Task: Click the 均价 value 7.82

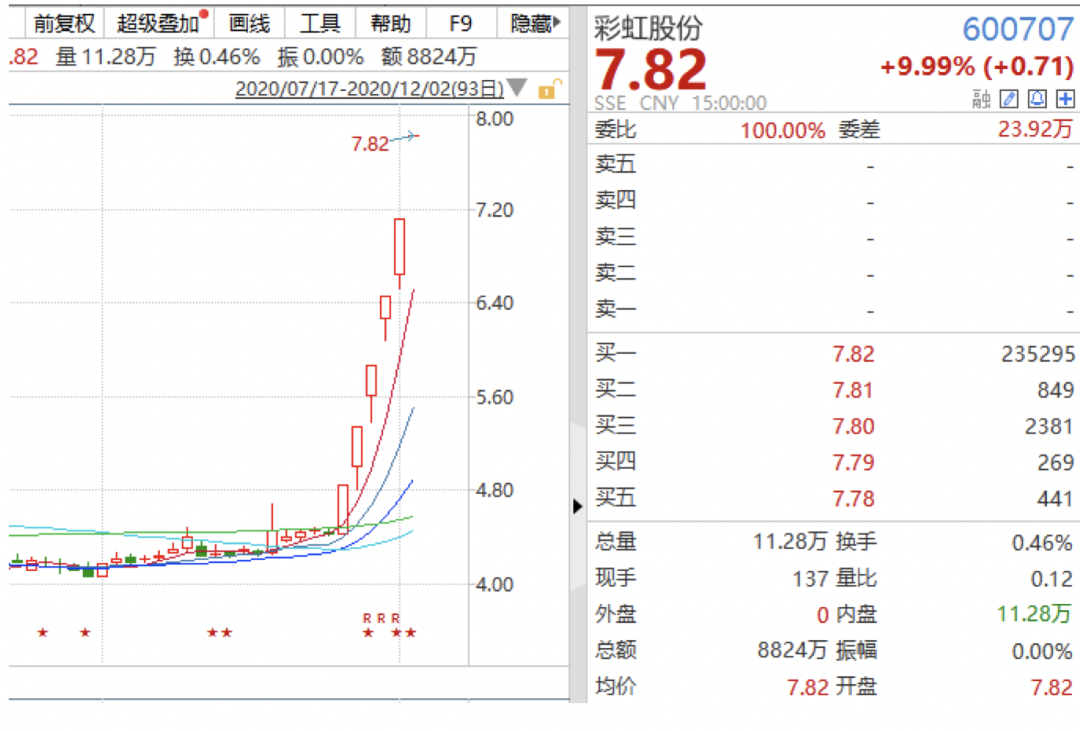Action: 808,687
